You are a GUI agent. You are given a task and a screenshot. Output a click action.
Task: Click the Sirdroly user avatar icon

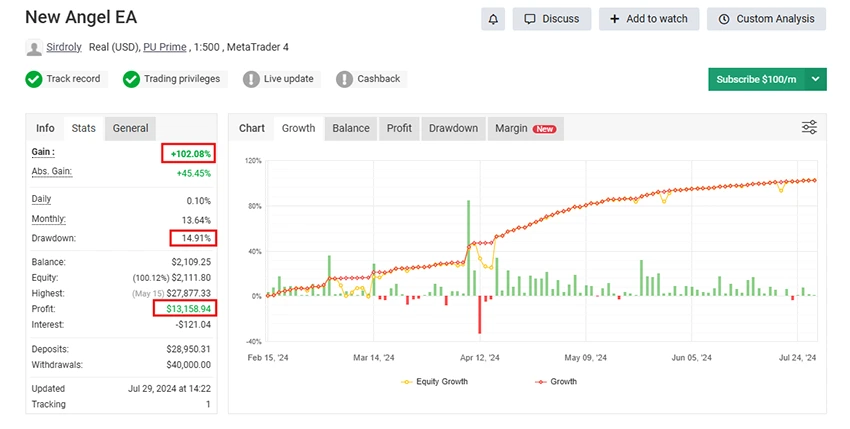coord(34,48)
